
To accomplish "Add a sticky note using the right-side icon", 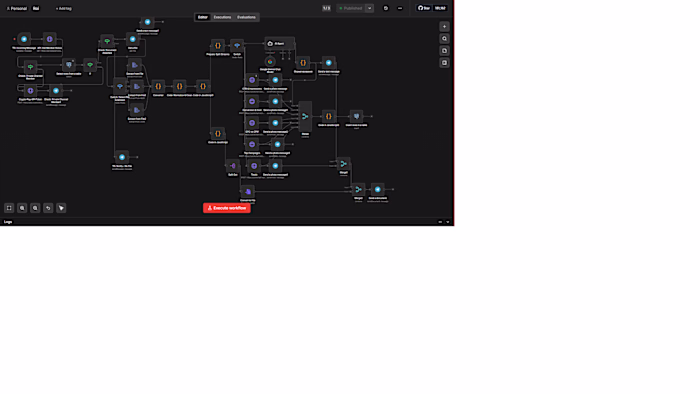I will 444,51.
